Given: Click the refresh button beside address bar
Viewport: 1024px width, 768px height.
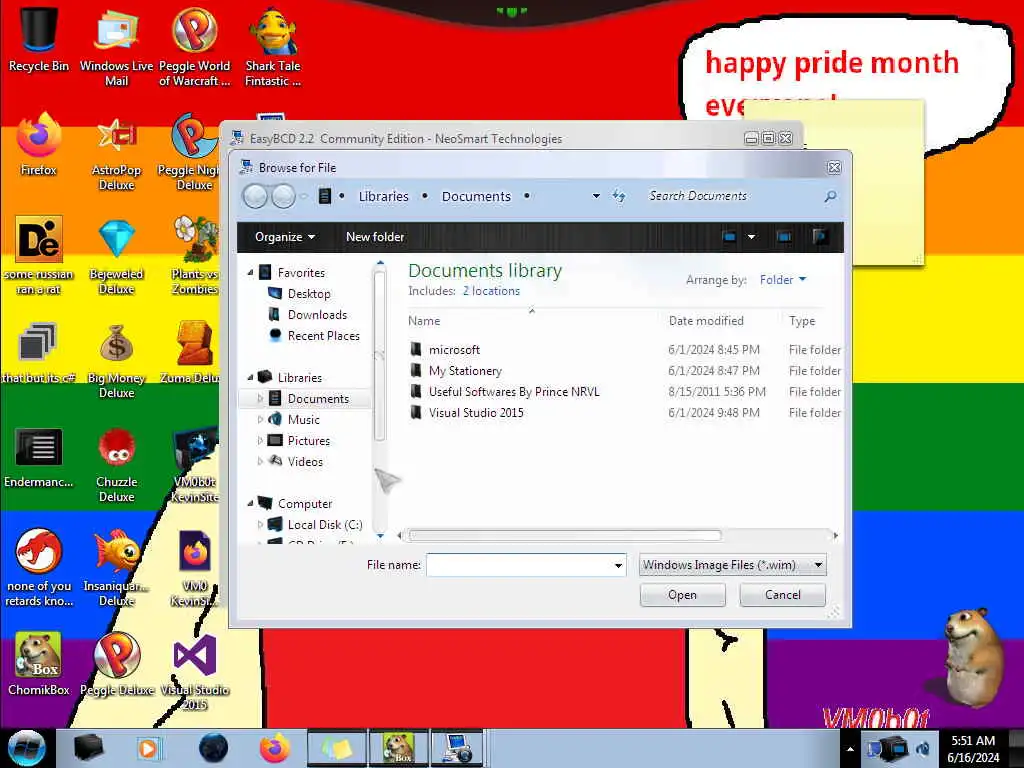Looking at the screenshot, I should [x=618, y=196].
